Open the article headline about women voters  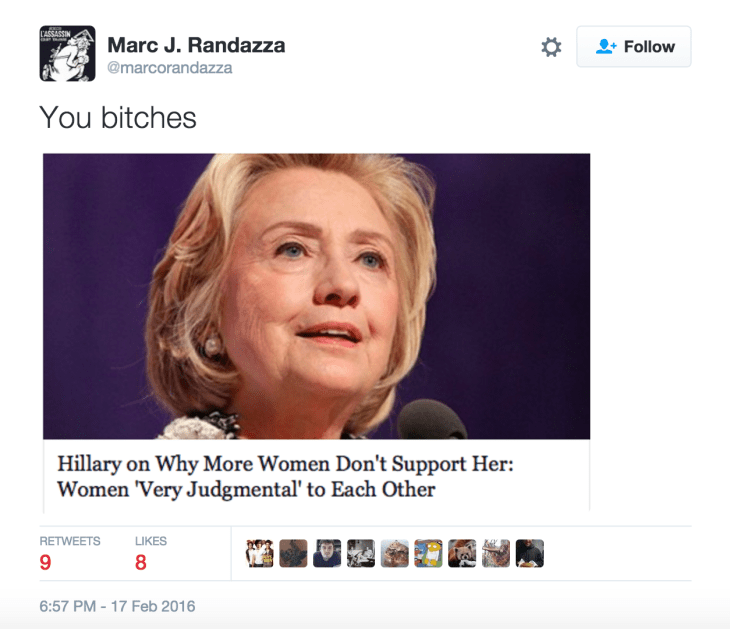(285, 476)
